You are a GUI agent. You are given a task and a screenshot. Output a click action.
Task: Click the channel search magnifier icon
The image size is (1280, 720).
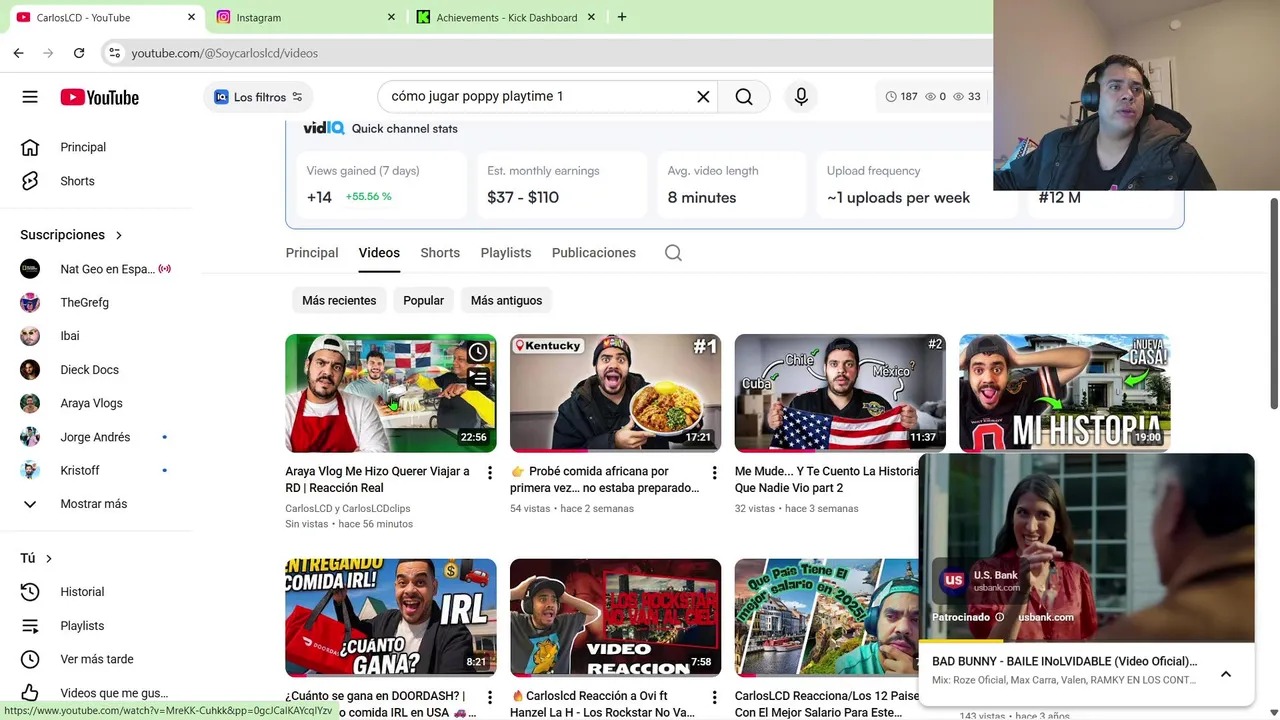pos(673,253)
